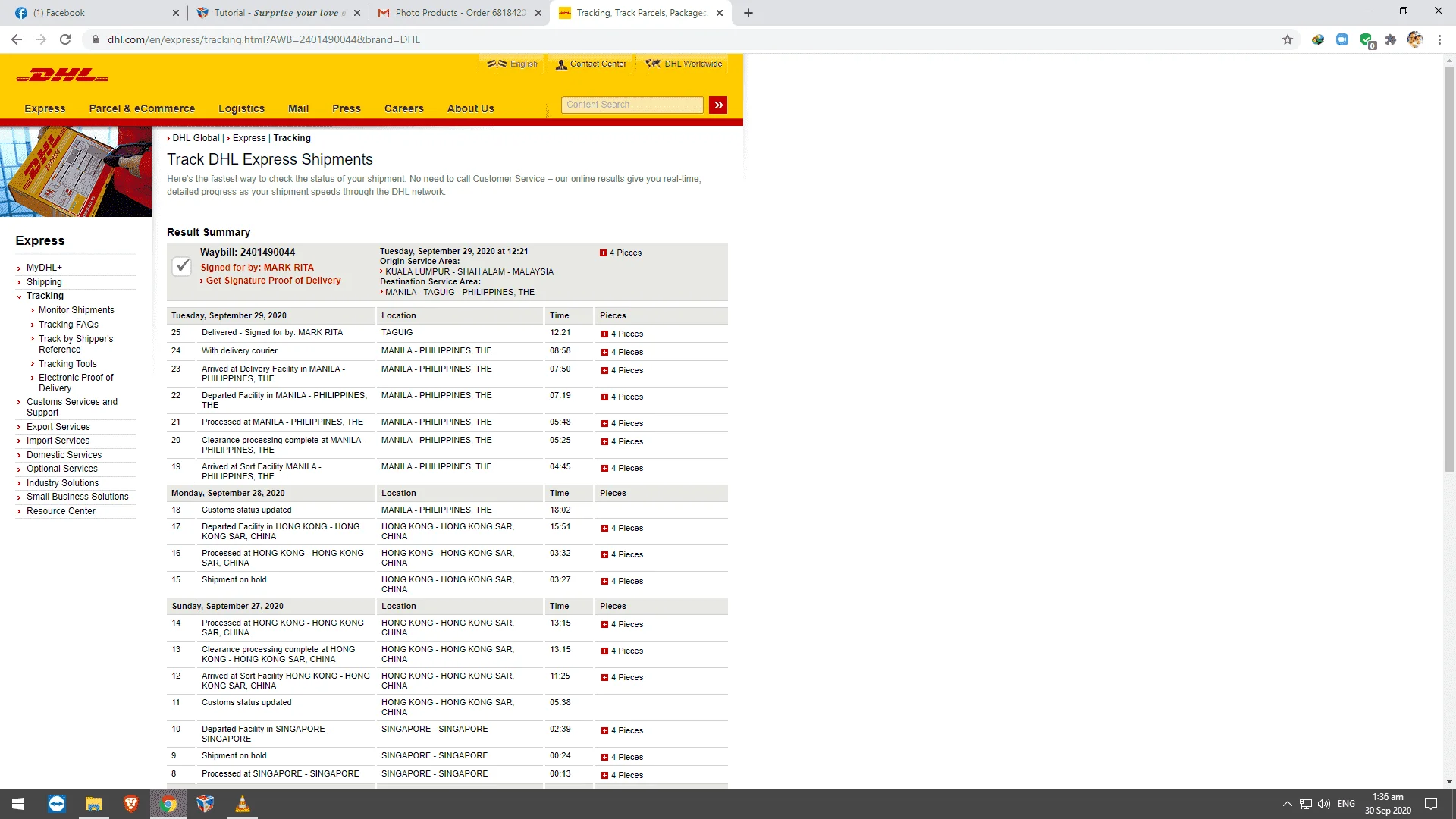Screen dimensions: 1456x819
Task: Reload the DHL tracking page
Action: pyautogui.click(x=65, y=39)
